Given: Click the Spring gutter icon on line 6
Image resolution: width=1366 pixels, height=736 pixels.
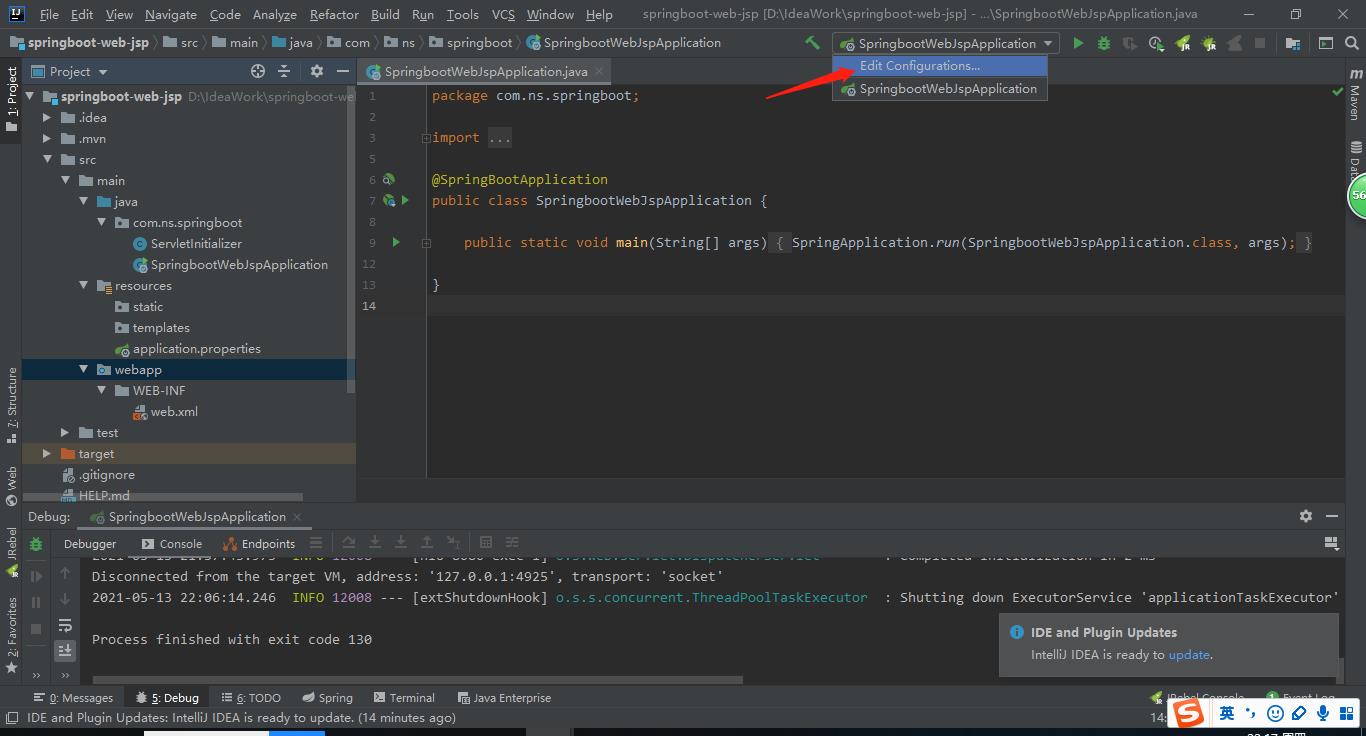Looking at the screenshot, I should coord(388,179).
